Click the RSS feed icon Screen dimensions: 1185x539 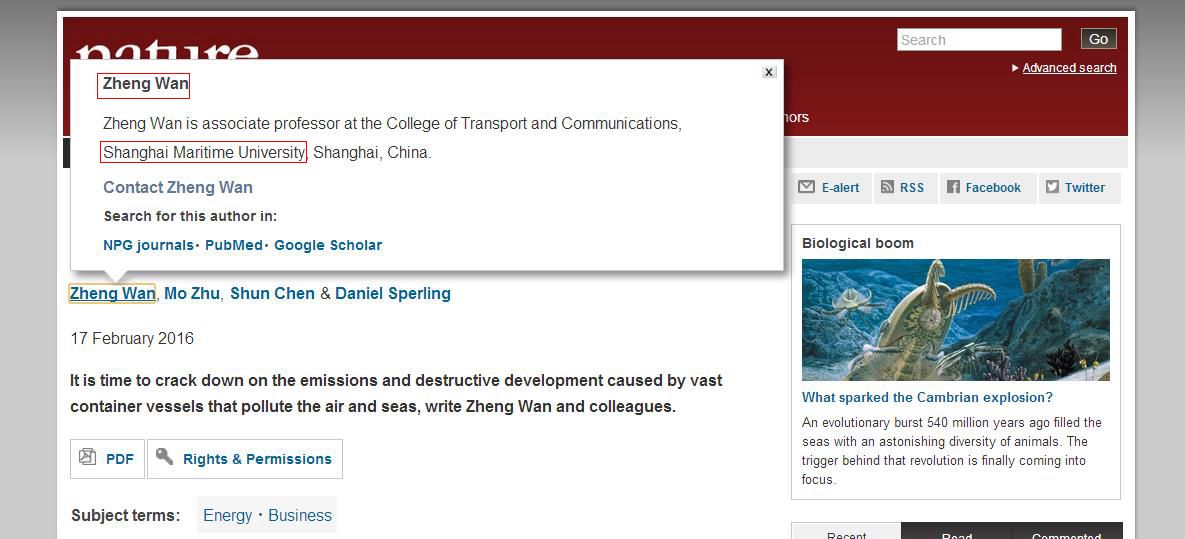point(886,187)
